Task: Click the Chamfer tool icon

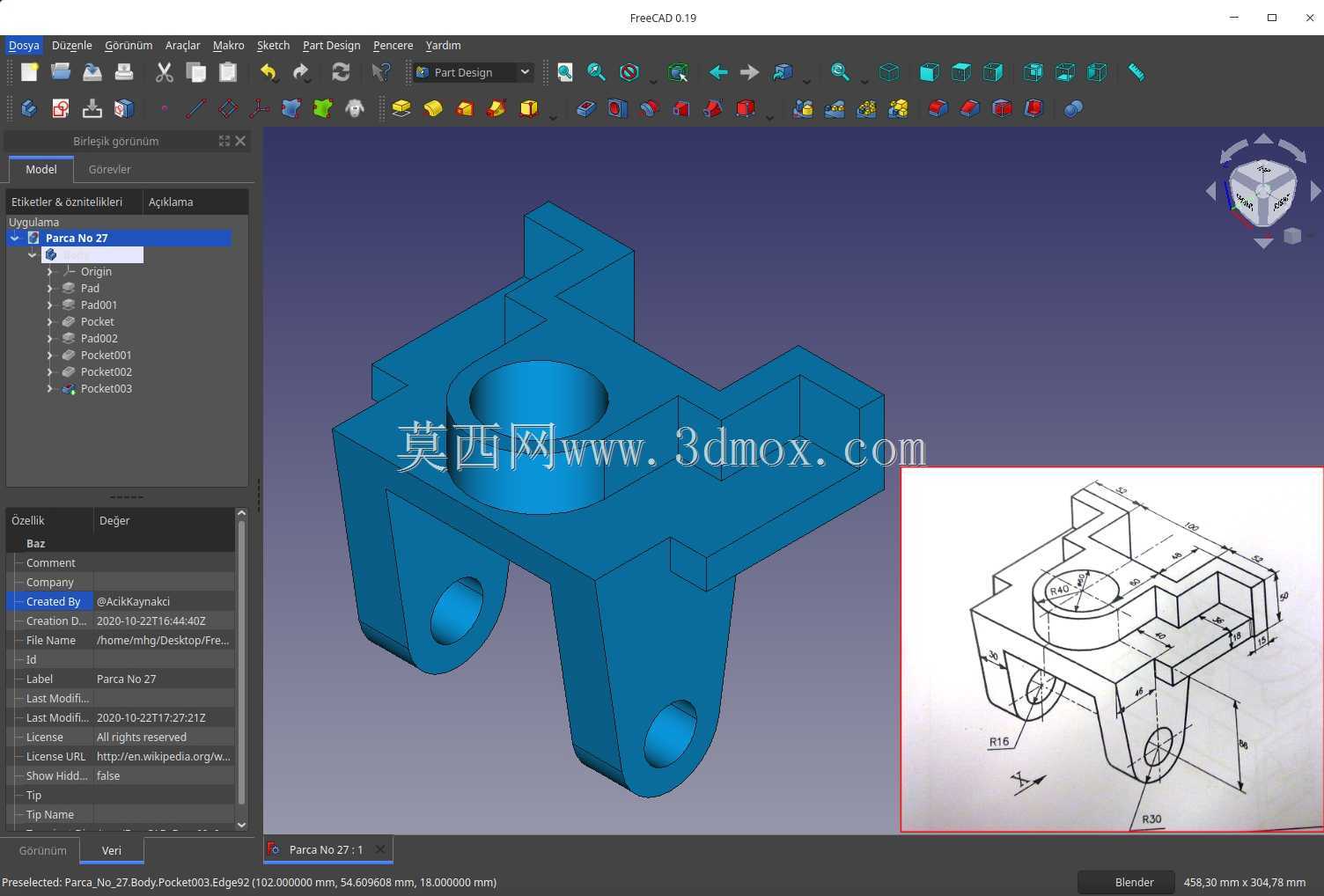Action: [x=969, y=108]
